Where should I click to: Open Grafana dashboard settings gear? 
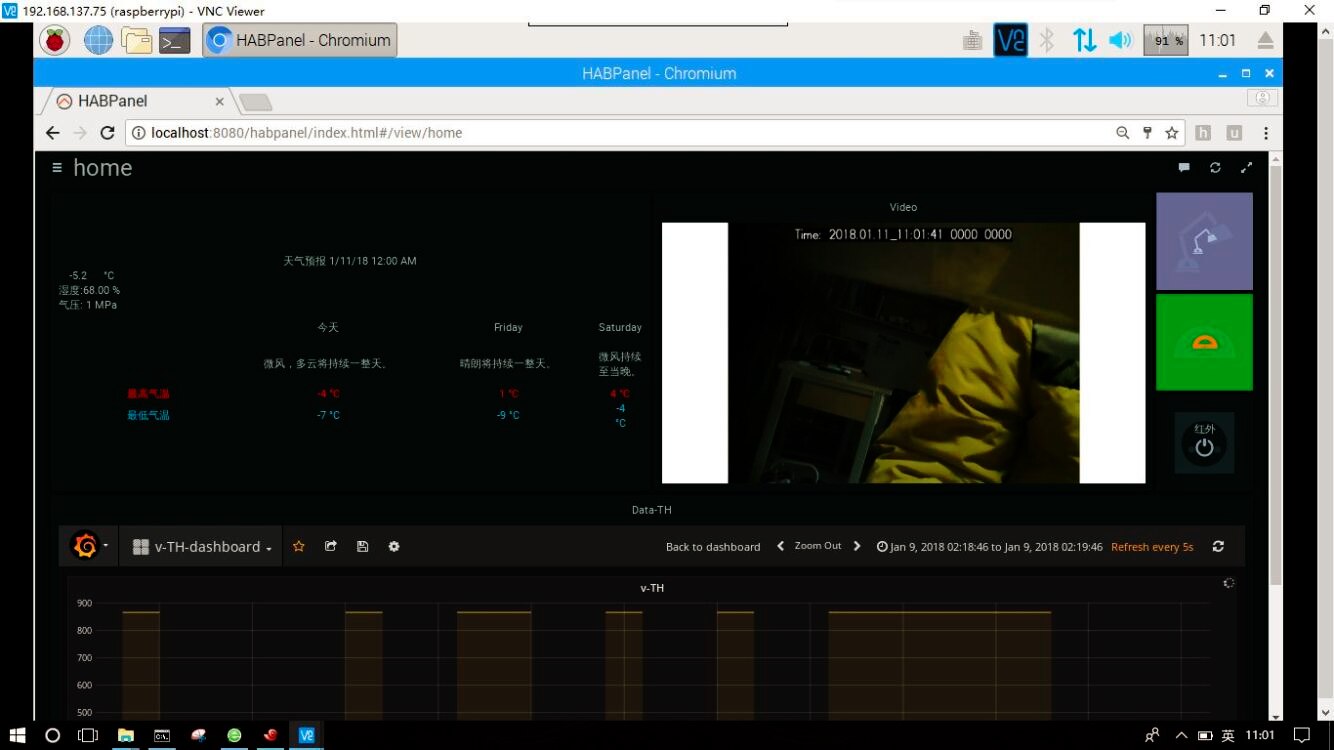394,547
